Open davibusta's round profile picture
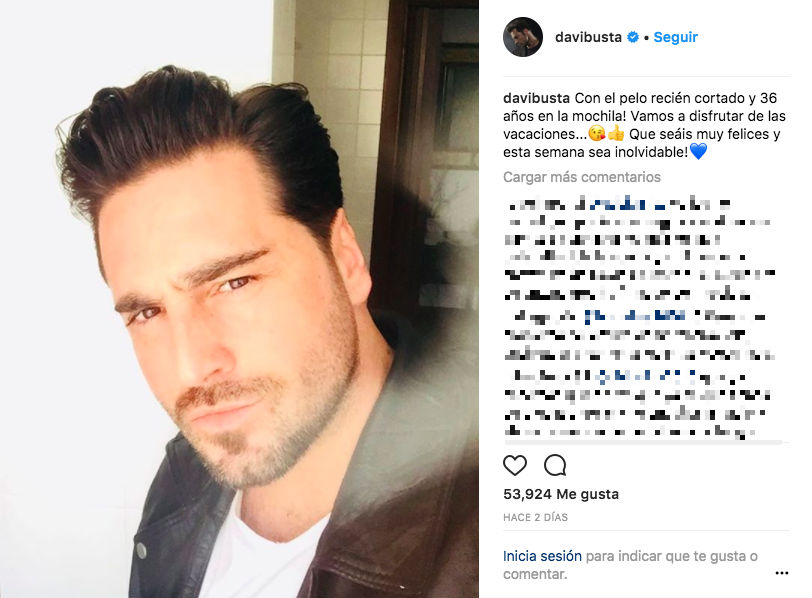 523,37
